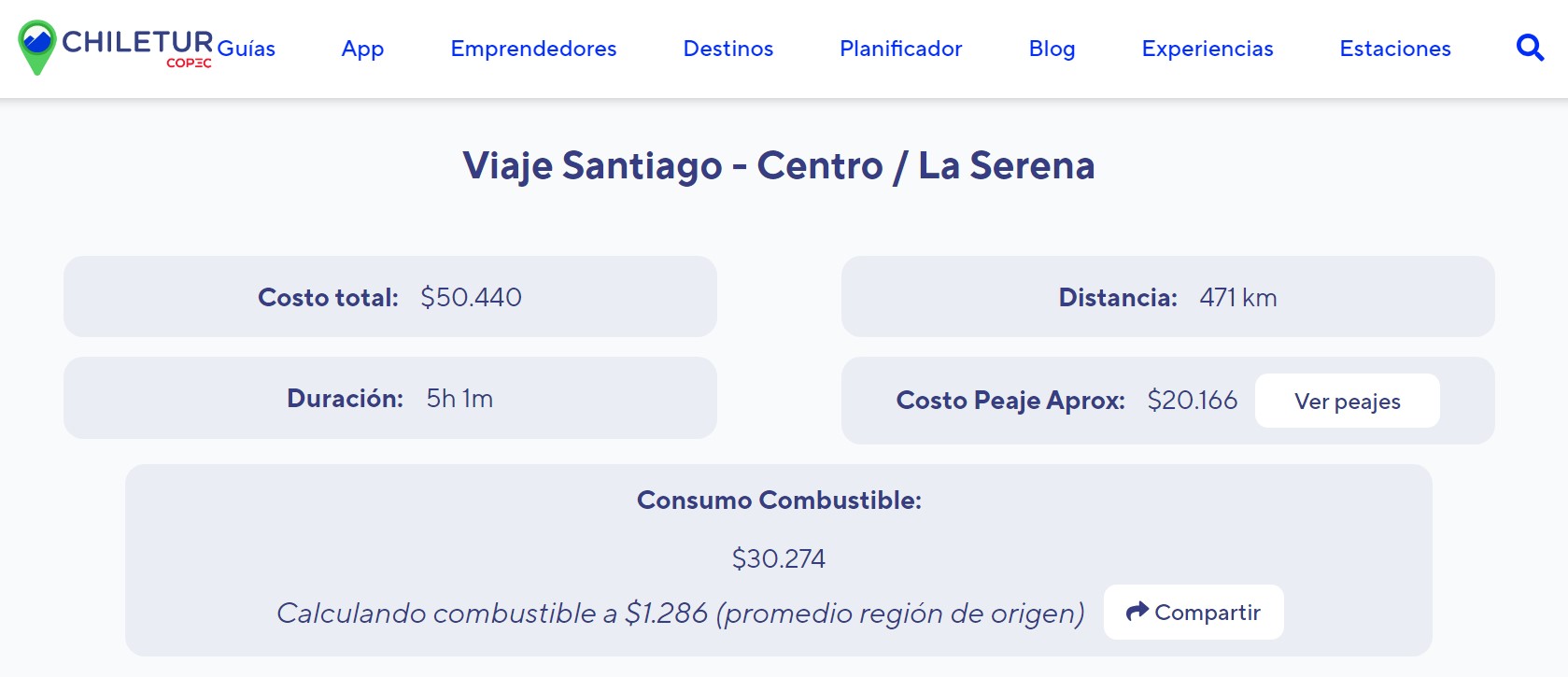Click the Ver peajes button
The width and height of the screenshot is (1568, 677).
tap(1347, 401)
